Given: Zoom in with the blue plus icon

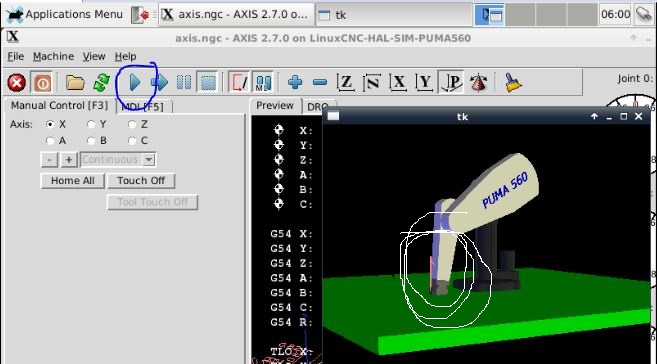Looking at the screenshot, I should (x=295, y=82).
